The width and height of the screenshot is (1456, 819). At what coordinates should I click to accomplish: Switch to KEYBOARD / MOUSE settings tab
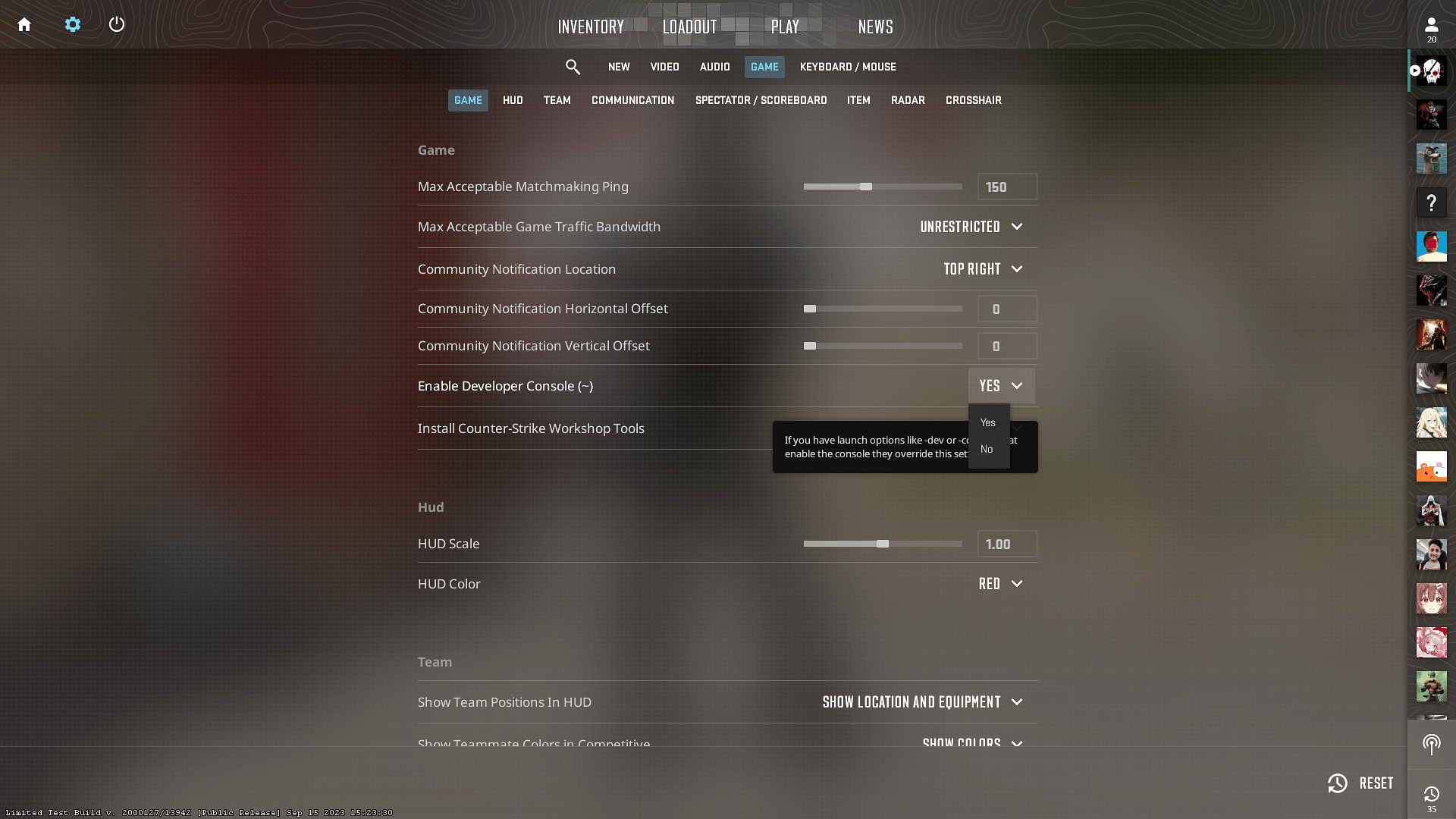pyautogui.click(x=849, y=67)
